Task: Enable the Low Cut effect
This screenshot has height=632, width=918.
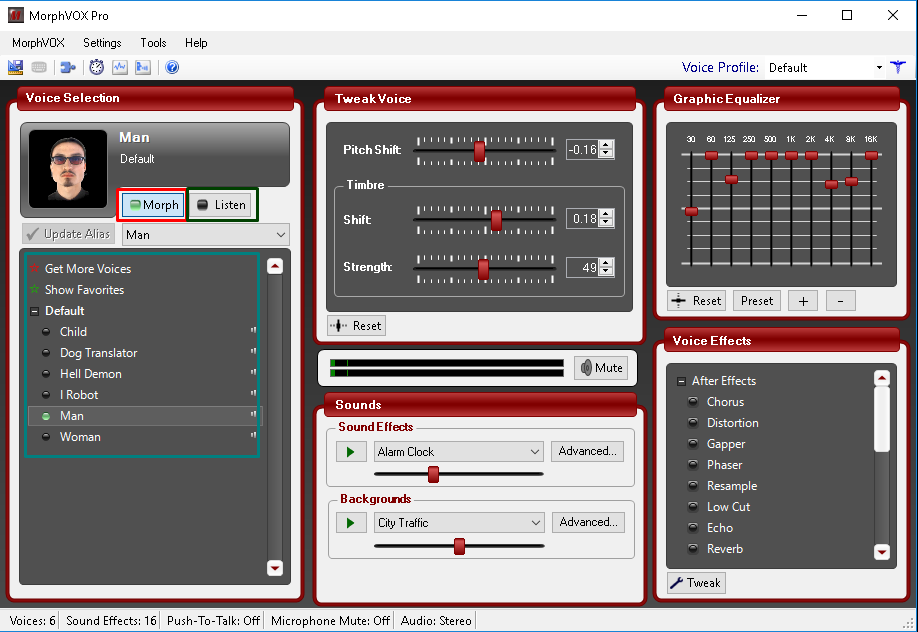Action: (x=693, y=507)
